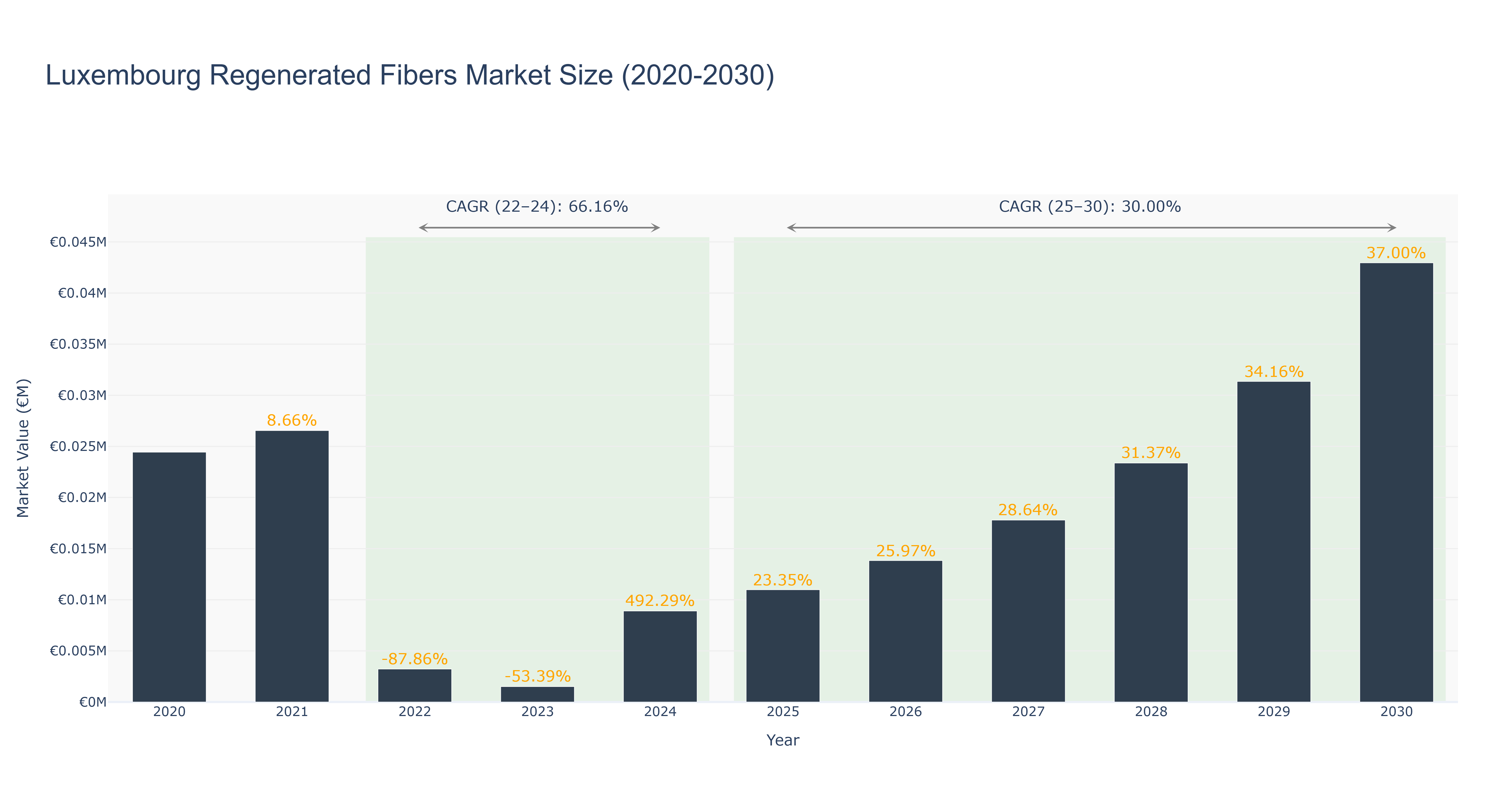Click the €0.025M y-axis tick label

pyautogui.click(x=78, y=446)
